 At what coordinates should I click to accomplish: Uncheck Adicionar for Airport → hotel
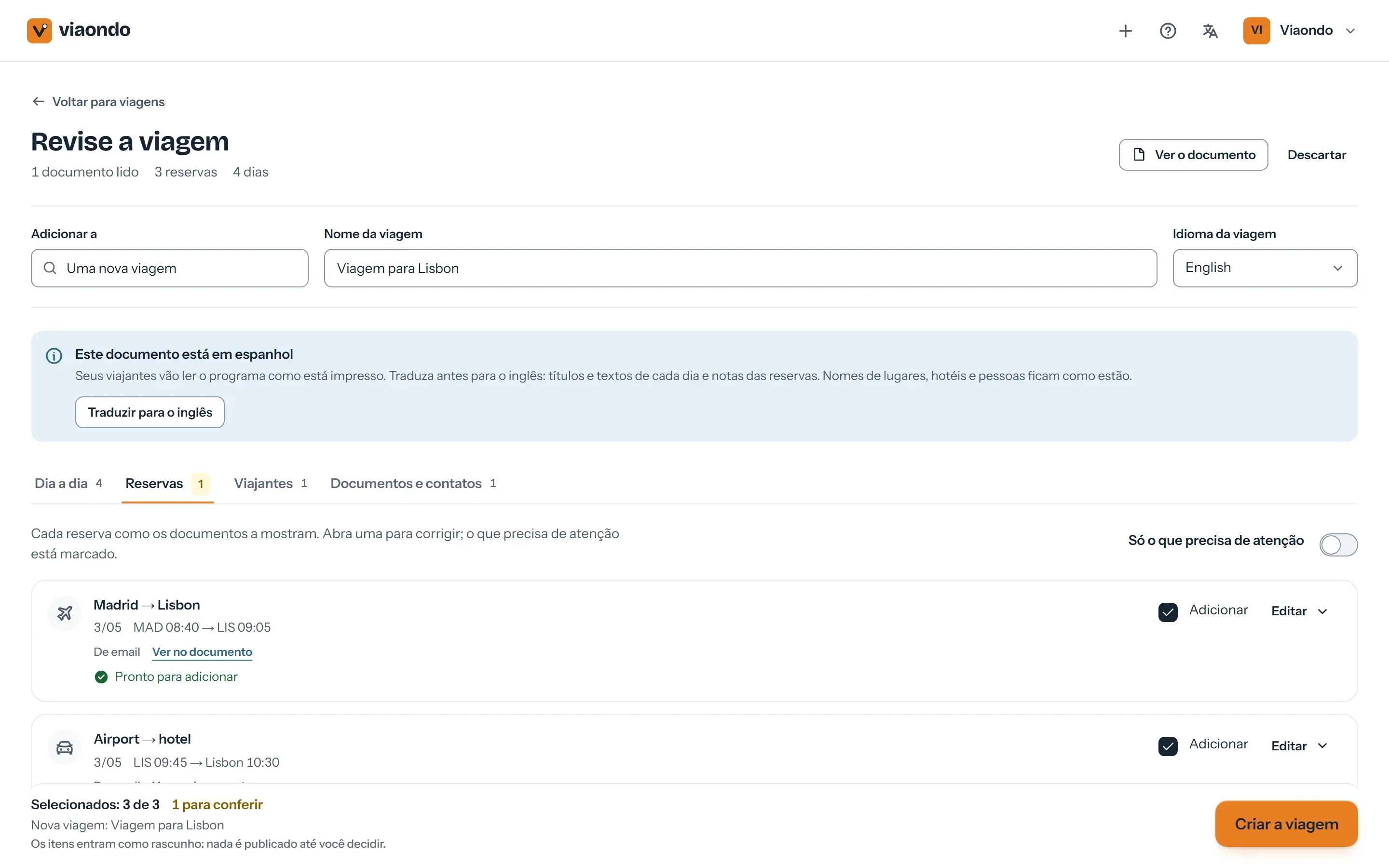(x=1168, y=746)
